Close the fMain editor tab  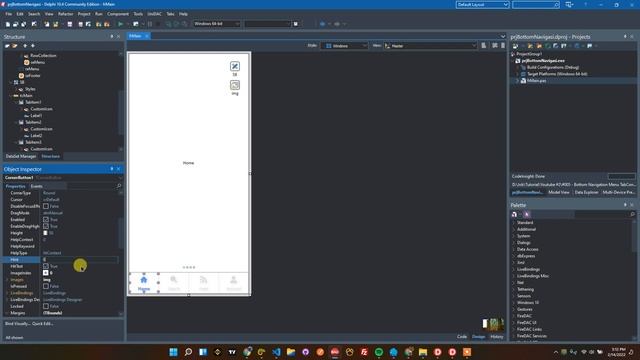coord(147,36)
